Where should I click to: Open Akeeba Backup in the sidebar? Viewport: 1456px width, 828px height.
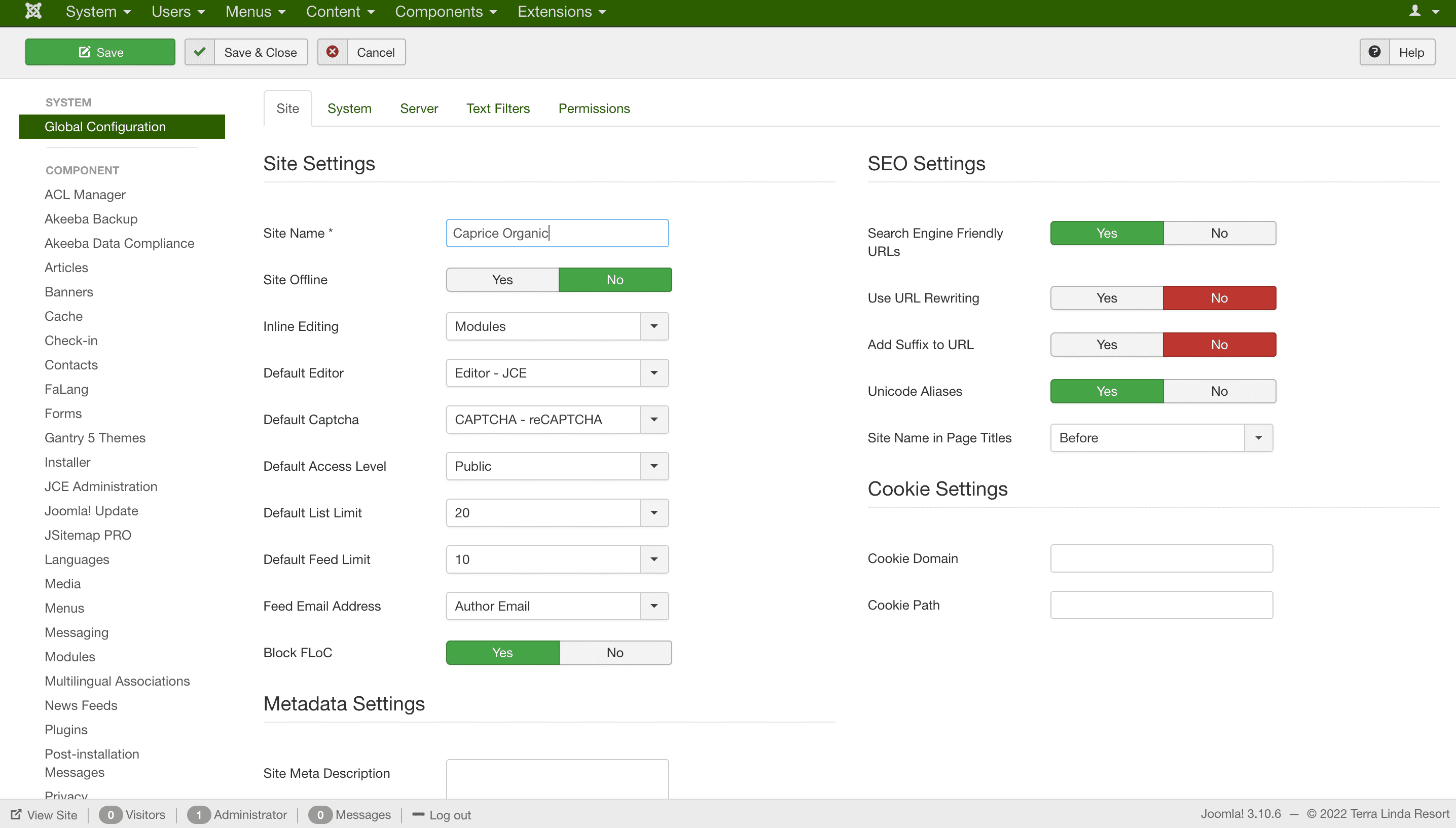coord(91,219)
